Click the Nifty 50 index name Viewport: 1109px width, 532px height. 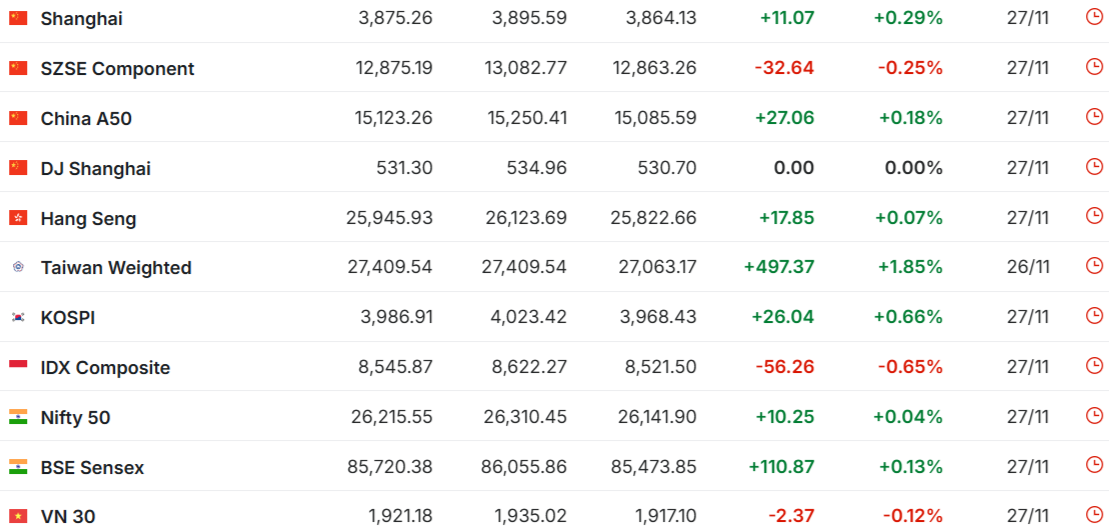[x=75, y=417]
